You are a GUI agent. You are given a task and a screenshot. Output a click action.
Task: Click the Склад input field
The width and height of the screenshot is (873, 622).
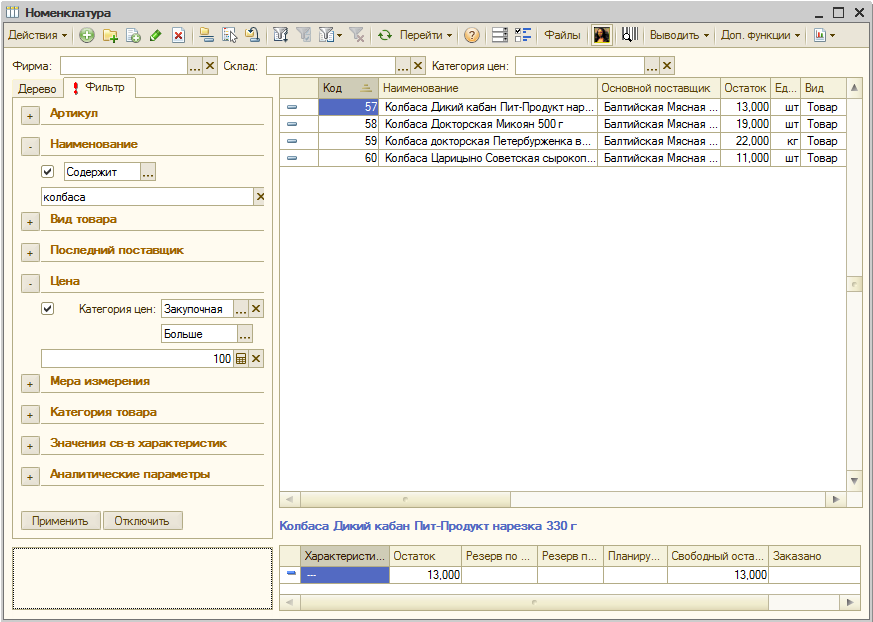click(331, 66)
